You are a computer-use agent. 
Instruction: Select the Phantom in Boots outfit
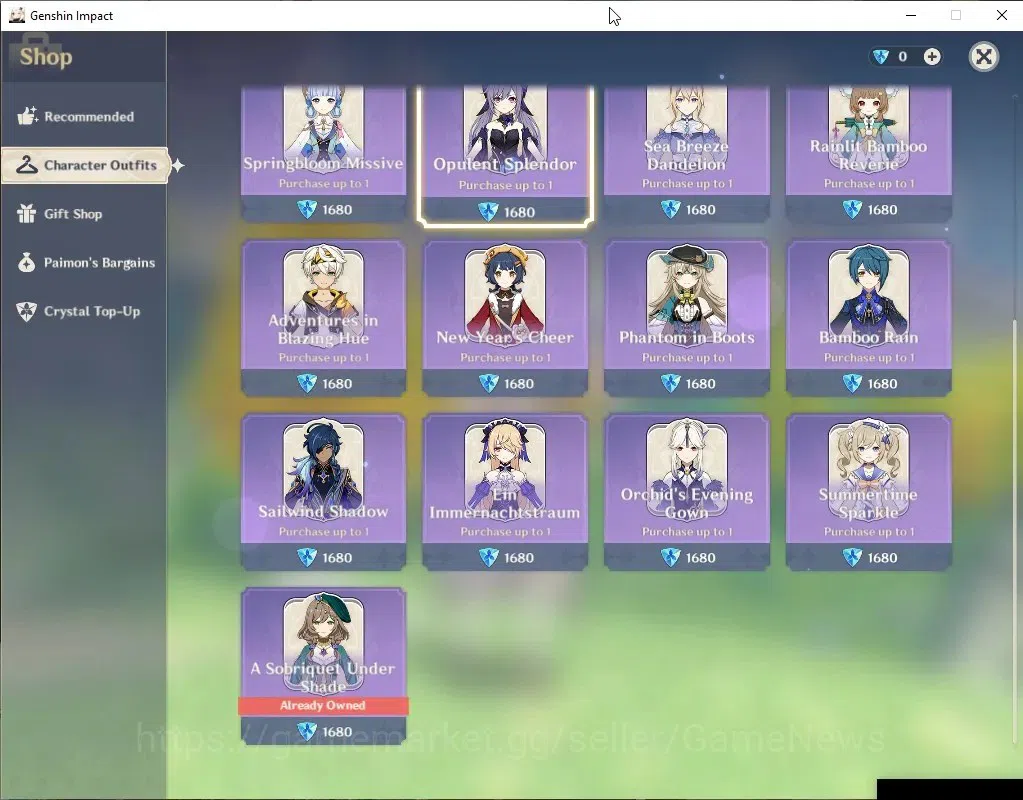[x=687, y=318]
